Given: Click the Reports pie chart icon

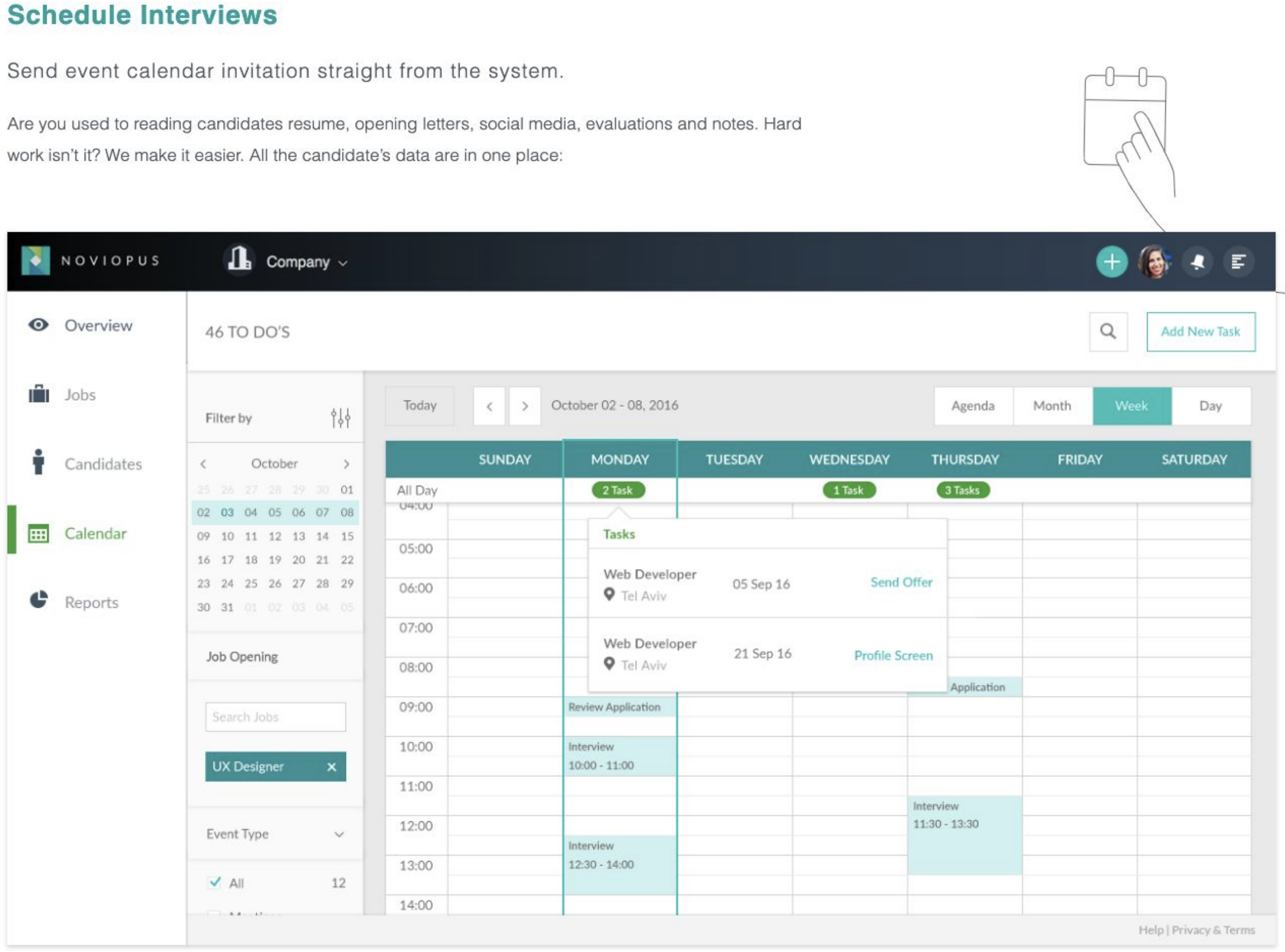Looking at the screenshot, I should click(39, 600).
